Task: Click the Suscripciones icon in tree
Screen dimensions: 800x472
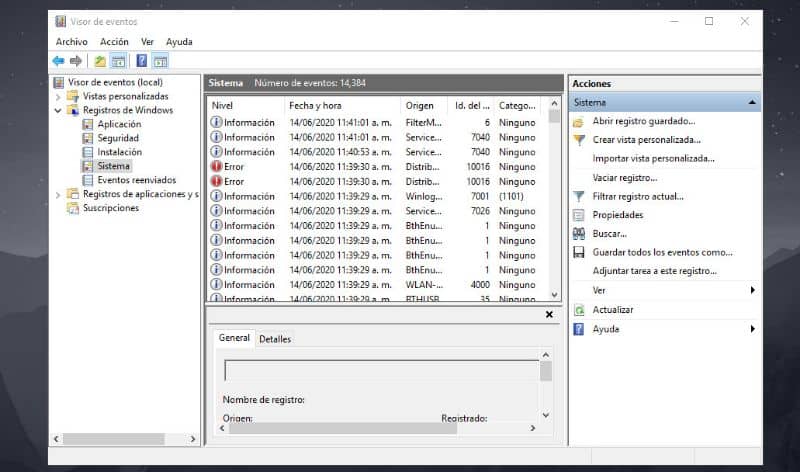Action: (x=73, y=208)
